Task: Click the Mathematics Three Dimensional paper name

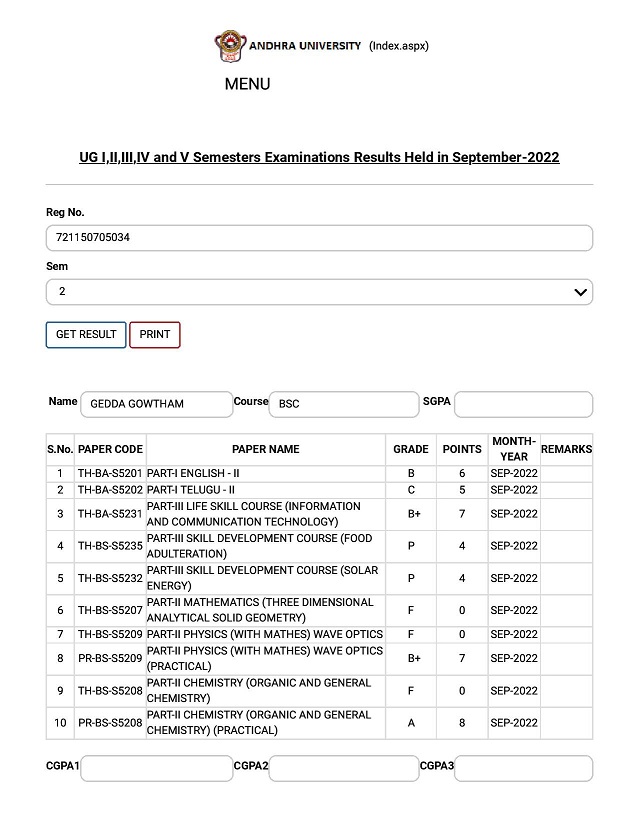Action: [260, 610]
